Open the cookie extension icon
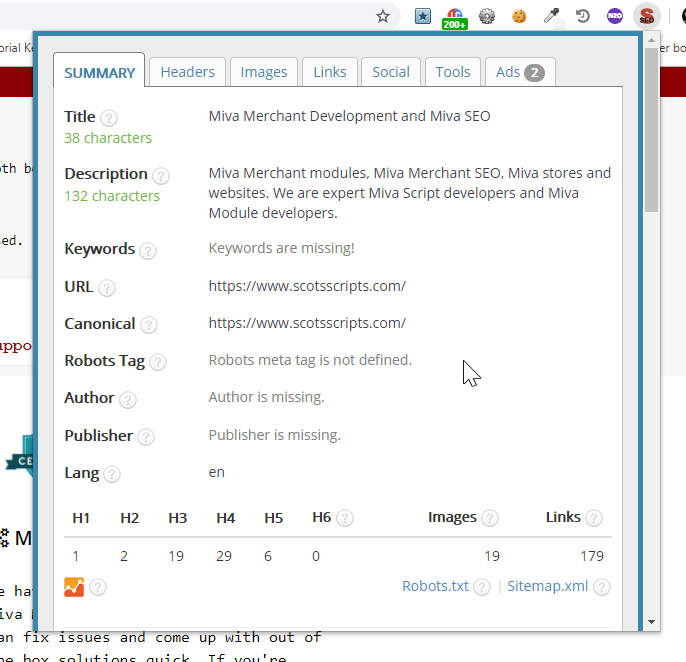686x662 pixels. [x=519, y=16]
